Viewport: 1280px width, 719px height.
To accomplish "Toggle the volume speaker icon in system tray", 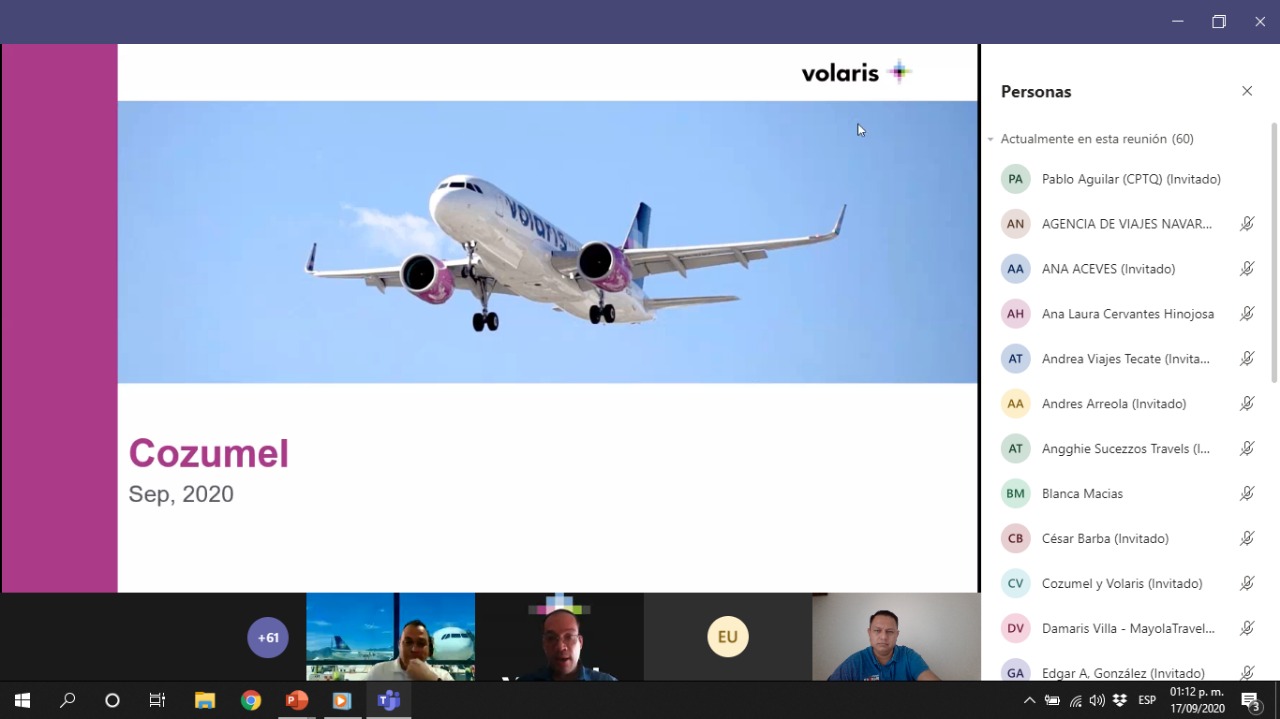I will click(x=1097, y=700).
